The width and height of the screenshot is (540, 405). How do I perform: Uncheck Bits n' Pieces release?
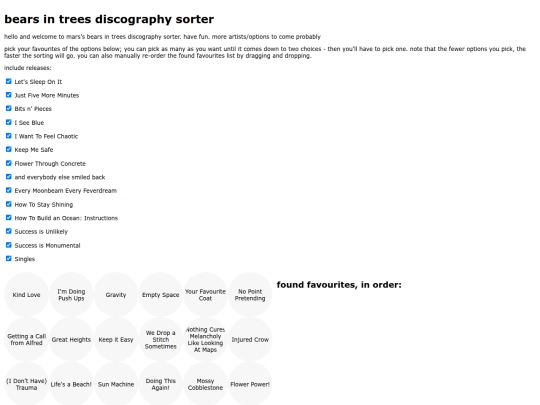pyautogui.click(x=9, y=108)
